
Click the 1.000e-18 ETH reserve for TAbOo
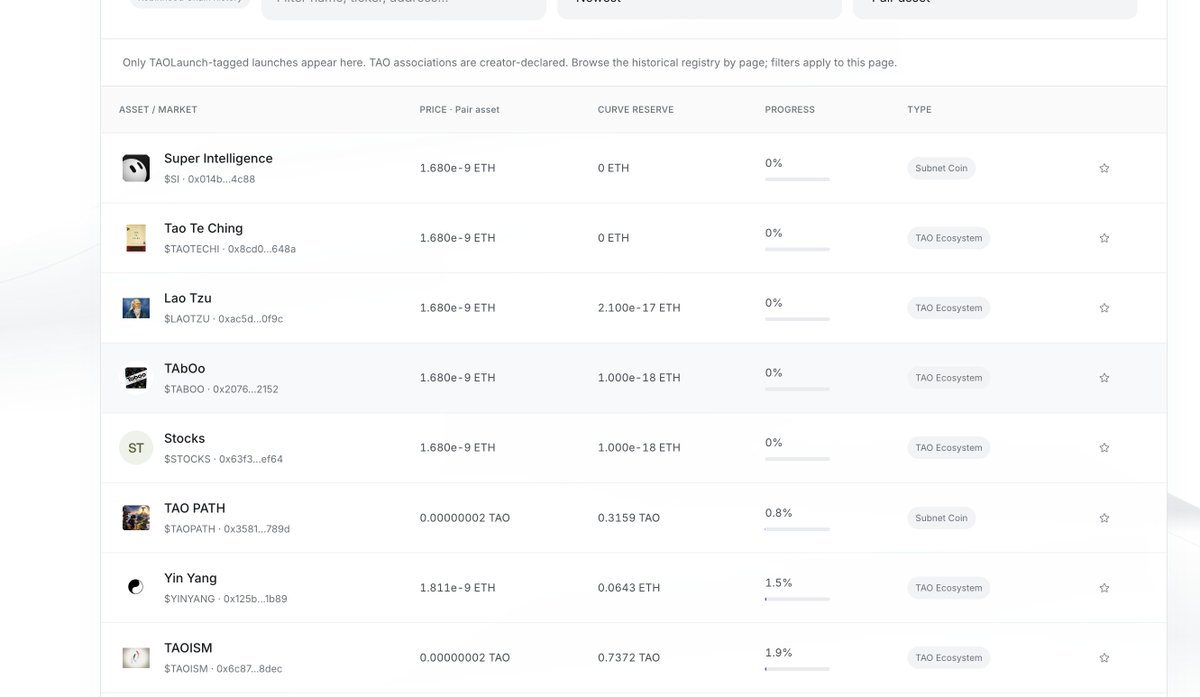pos(639,378)
